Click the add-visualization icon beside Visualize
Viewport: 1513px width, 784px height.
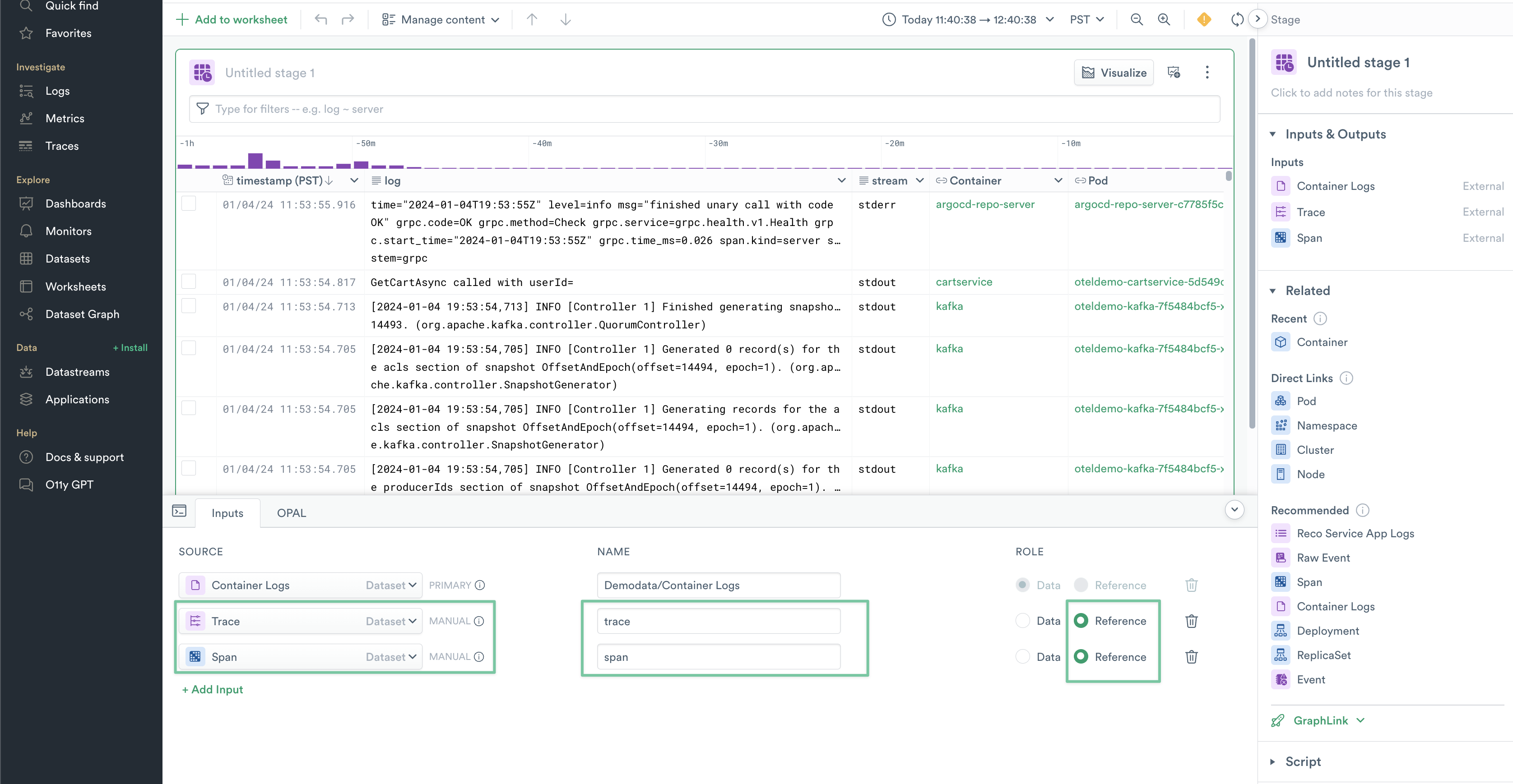[1174, 72]
